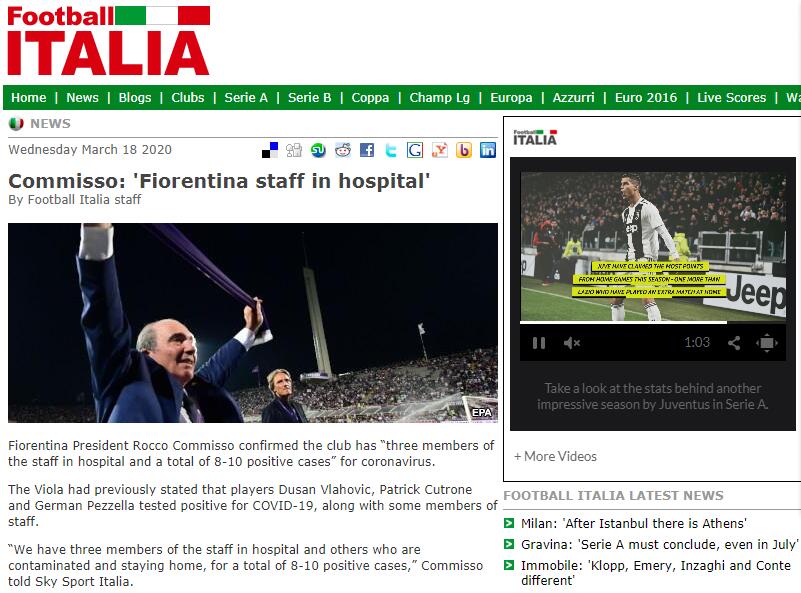Screen dimensions: 801x593
Task: Share article on StumbleUpon
Action: click(x=318, y=150)
